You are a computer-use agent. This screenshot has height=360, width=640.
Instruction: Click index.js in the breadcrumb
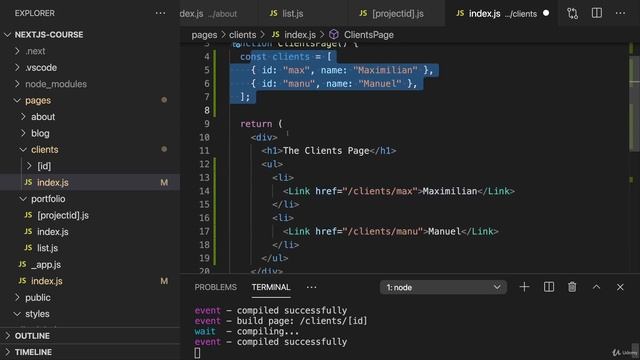[300, 35]
